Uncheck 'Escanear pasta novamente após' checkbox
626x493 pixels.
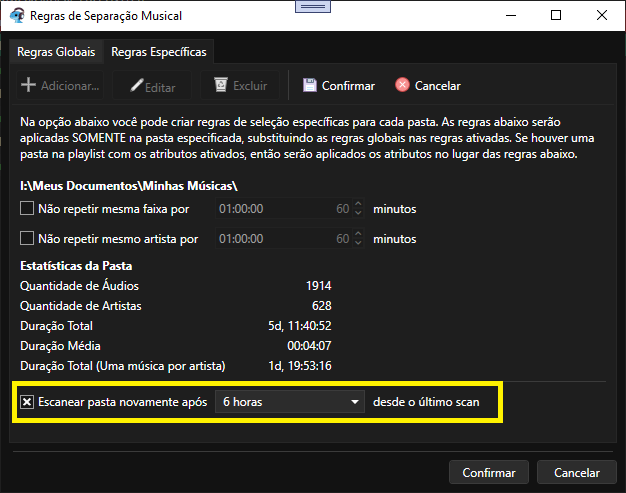[27, 402]
